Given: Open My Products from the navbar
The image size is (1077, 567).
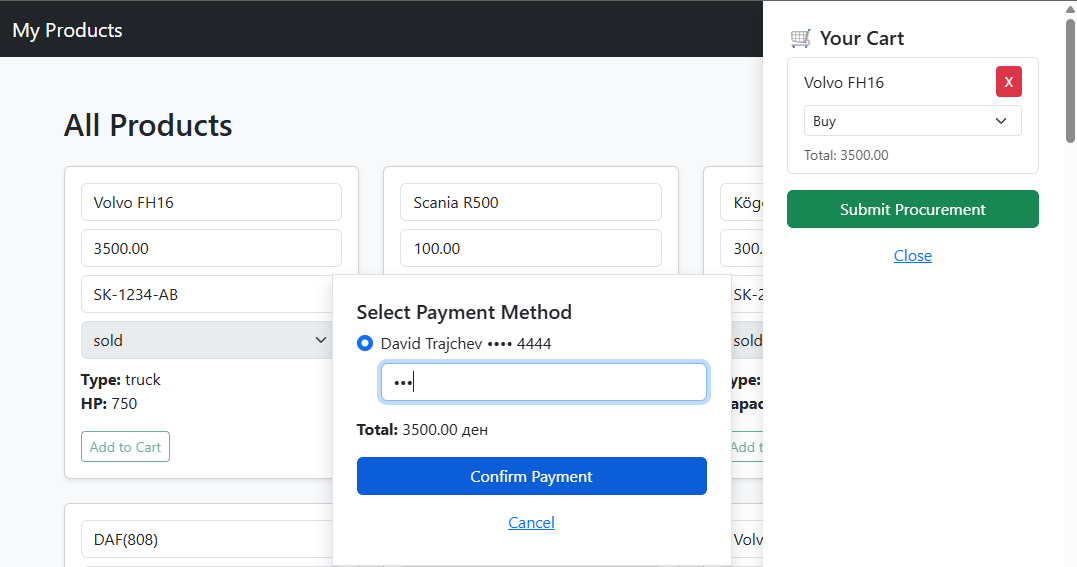Looking at the screenshot, I should coord(67,30).
